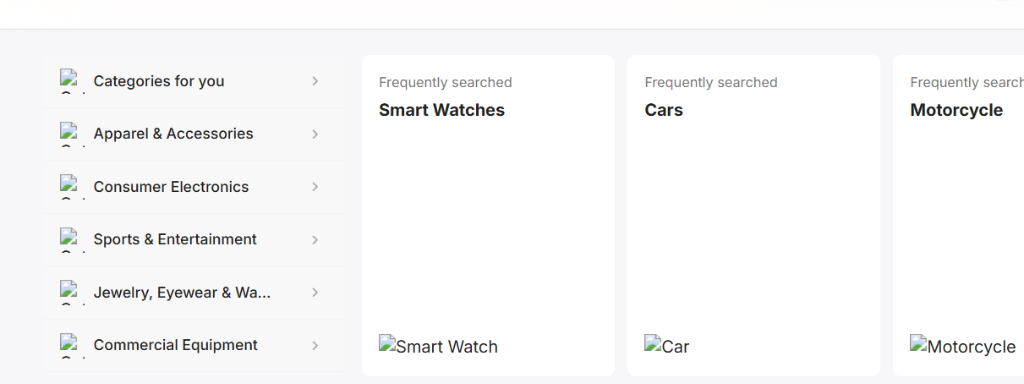Click the Motorcycle product image
The height and width of the screenshot is (384, 1024).
[x=963, y=345]
